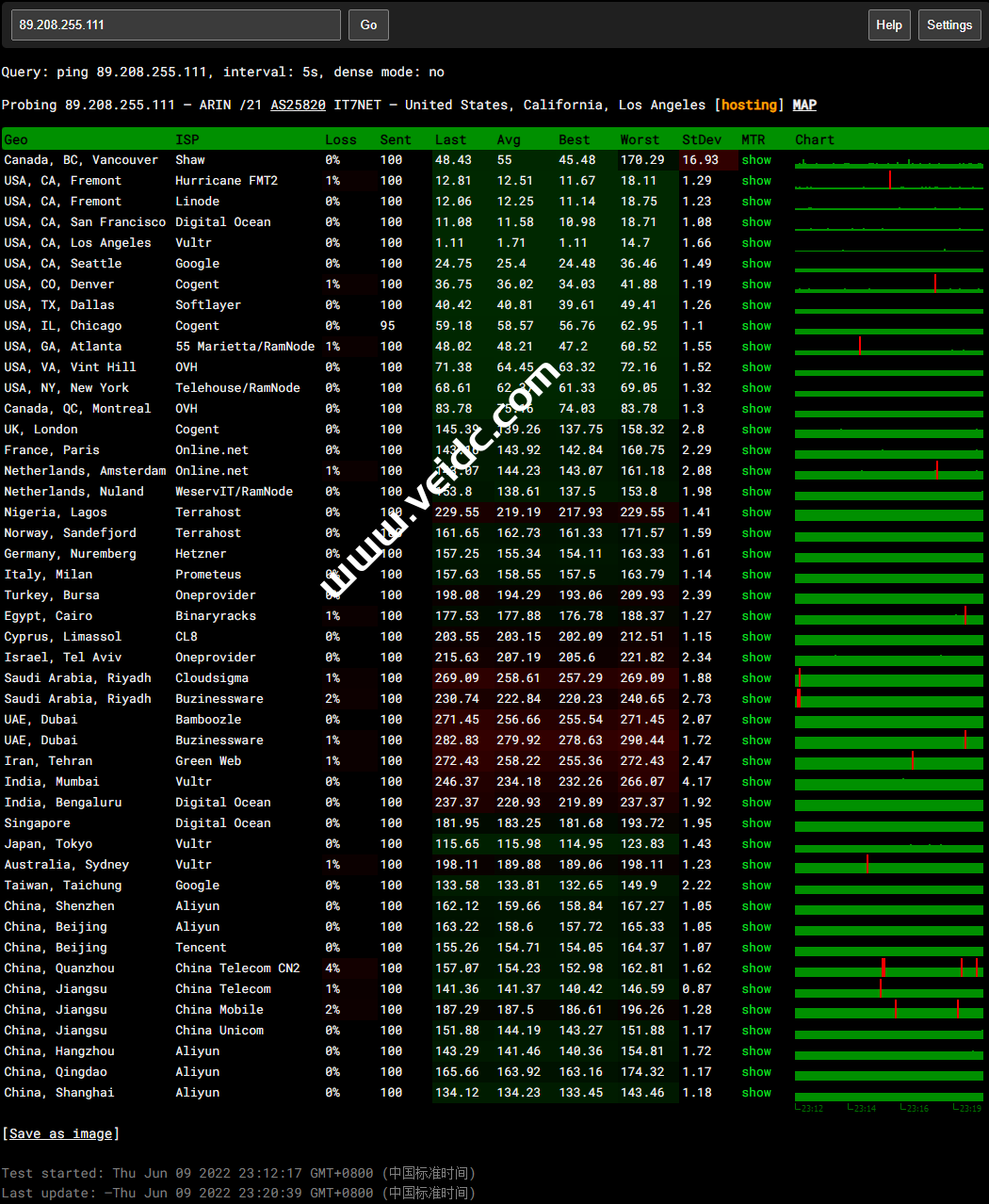
Task: Click the StDev column header
Action: [x=701, y=139]
